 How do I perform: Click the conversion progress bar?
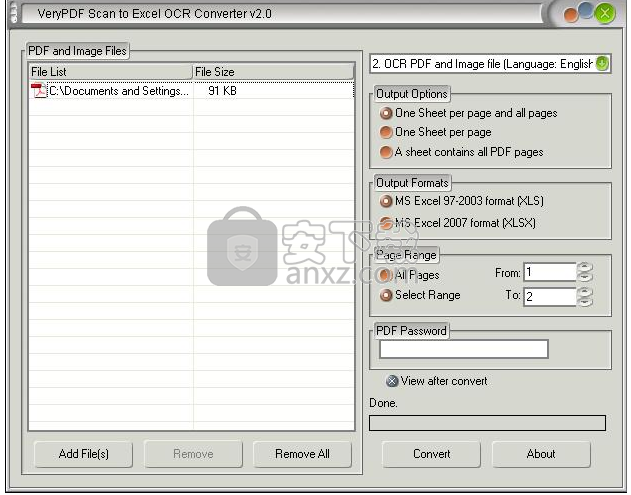[x=487, y=423]
